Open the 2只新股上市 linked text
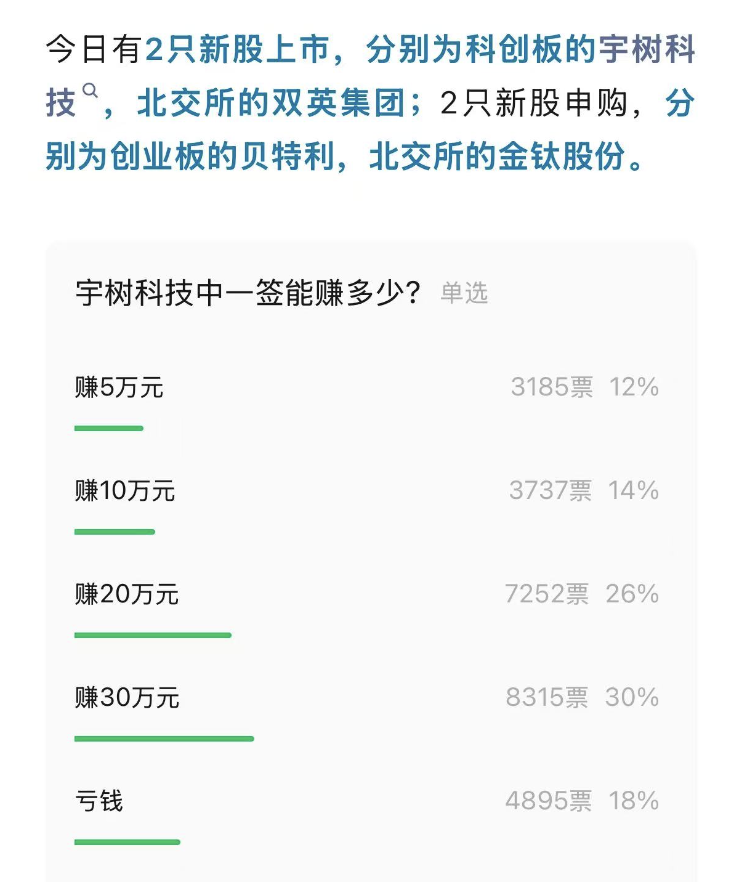This screenshot has width=738, height=882. pyautogui.click(x=237, y=49)
